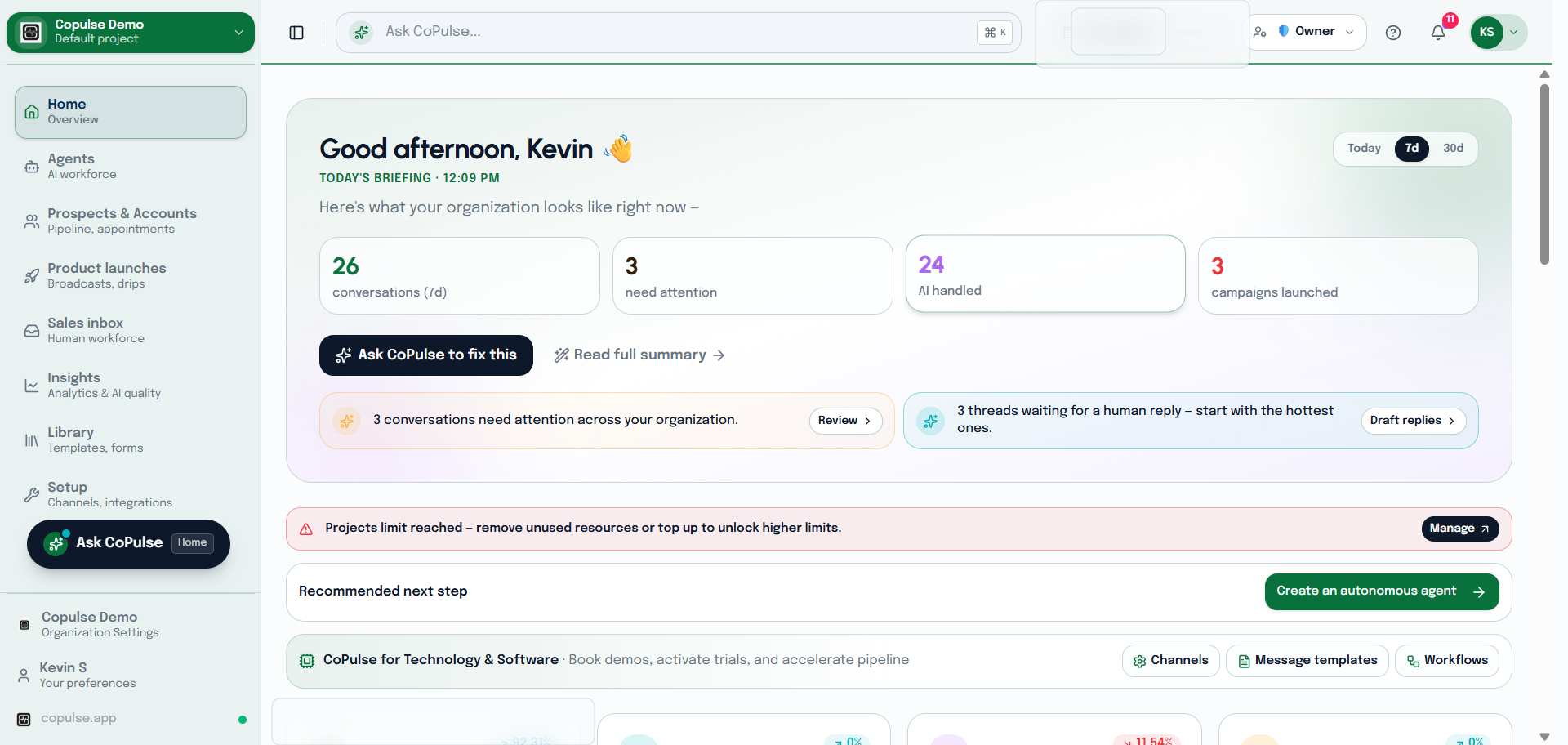Click the magic wand icon near Read full summary
Image resolution: width=1568 pixels, height=745 pixels.
(x=562, y=355)
